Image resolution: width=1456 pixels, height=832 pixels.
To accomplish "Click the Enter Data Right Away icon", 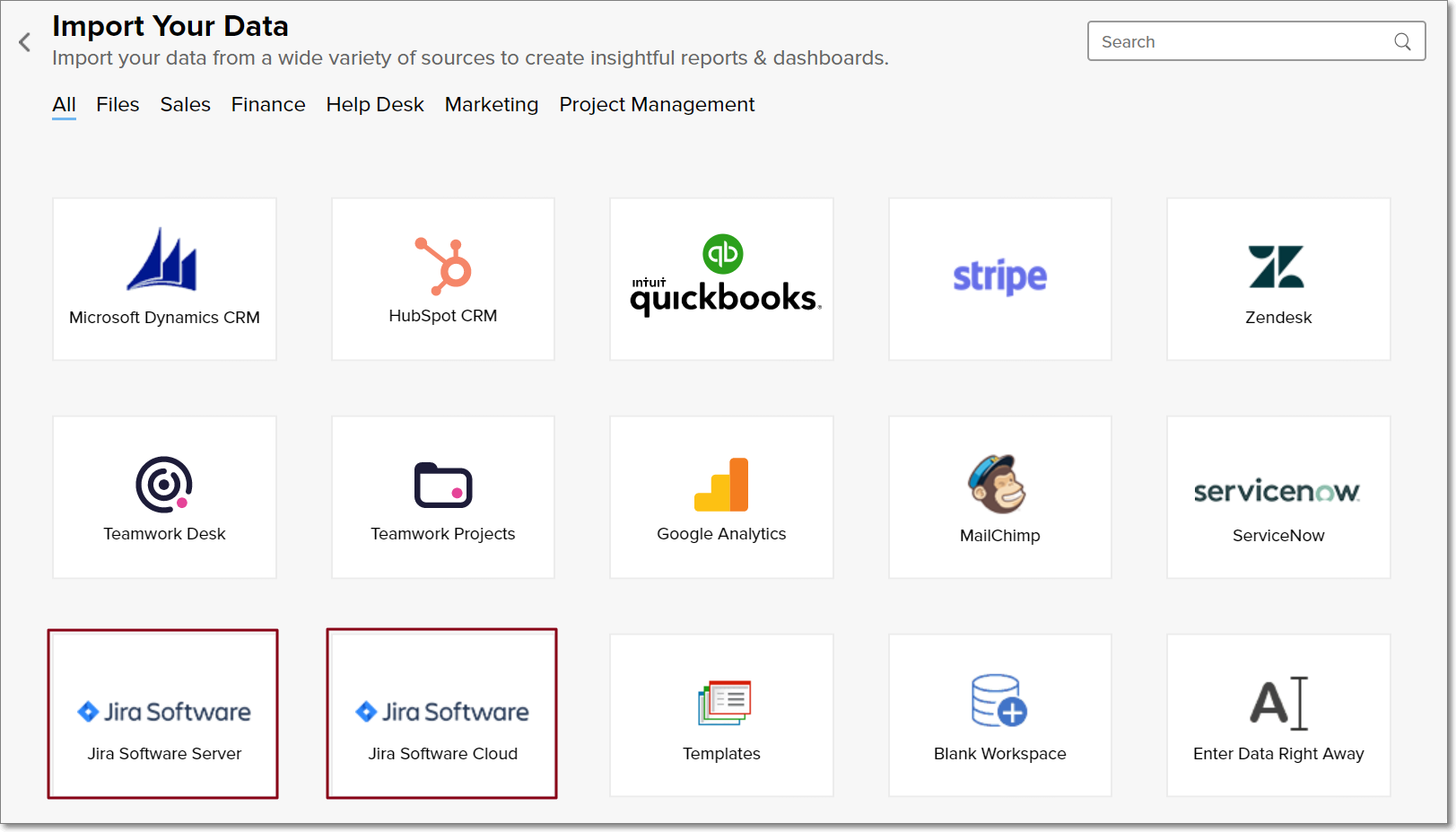I will tap(1279, 703).
